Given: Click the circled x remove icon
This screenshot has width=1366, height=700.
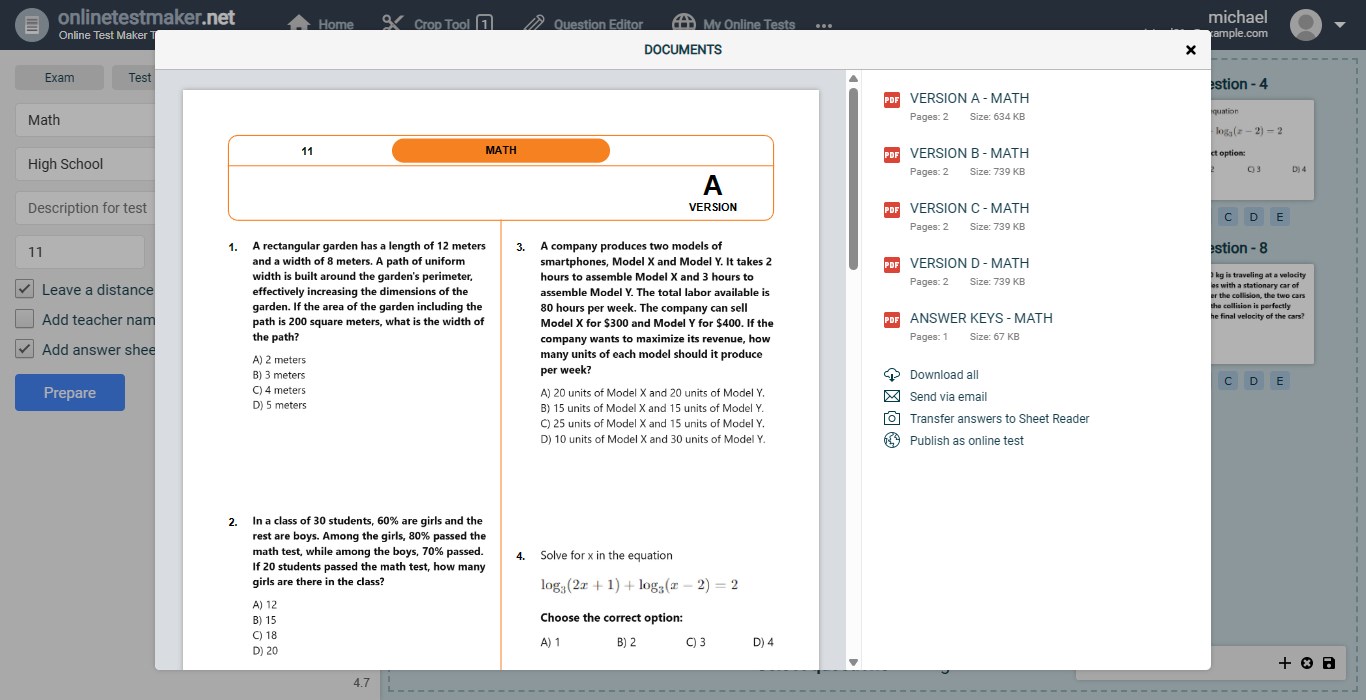Looking at the screenshot, I should coord(1307,663).
